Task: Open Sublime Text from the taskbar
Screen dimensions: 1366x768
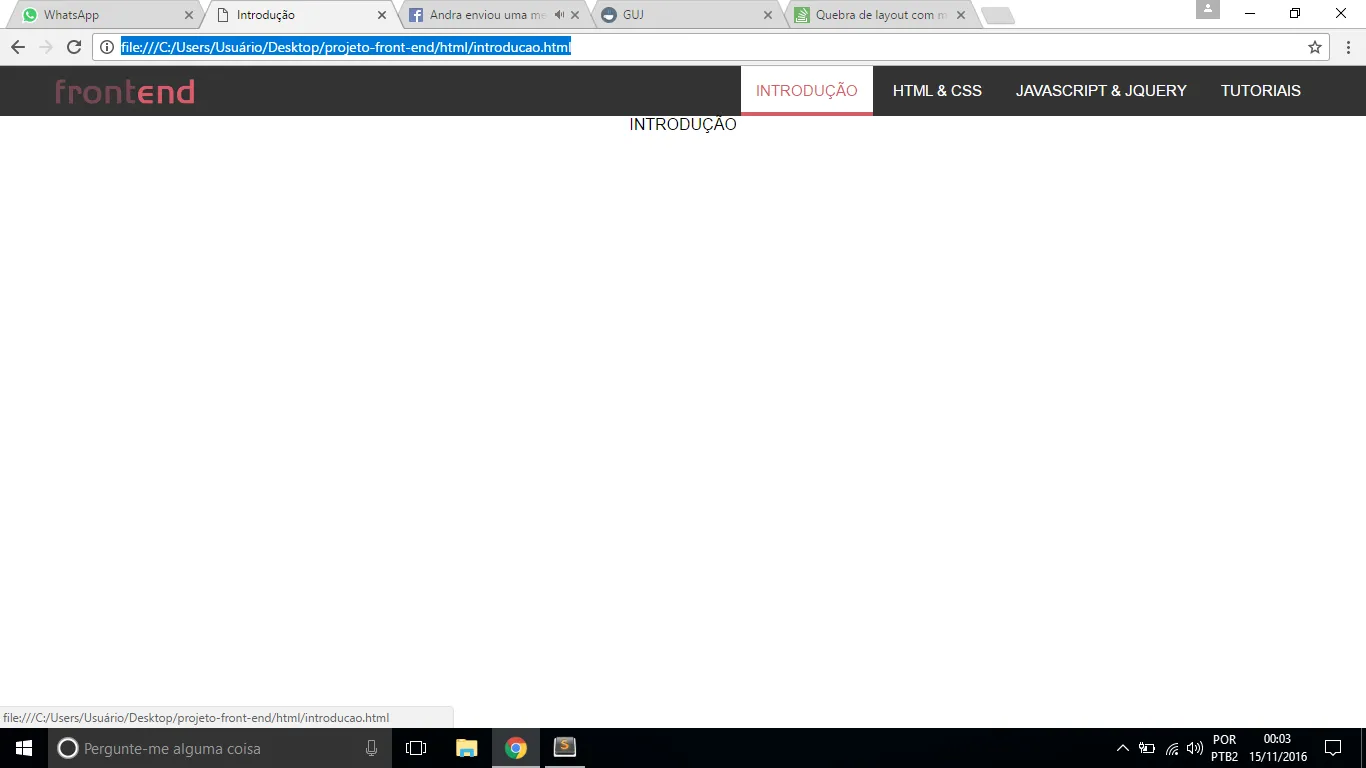Action: click(x=565, y=748)
